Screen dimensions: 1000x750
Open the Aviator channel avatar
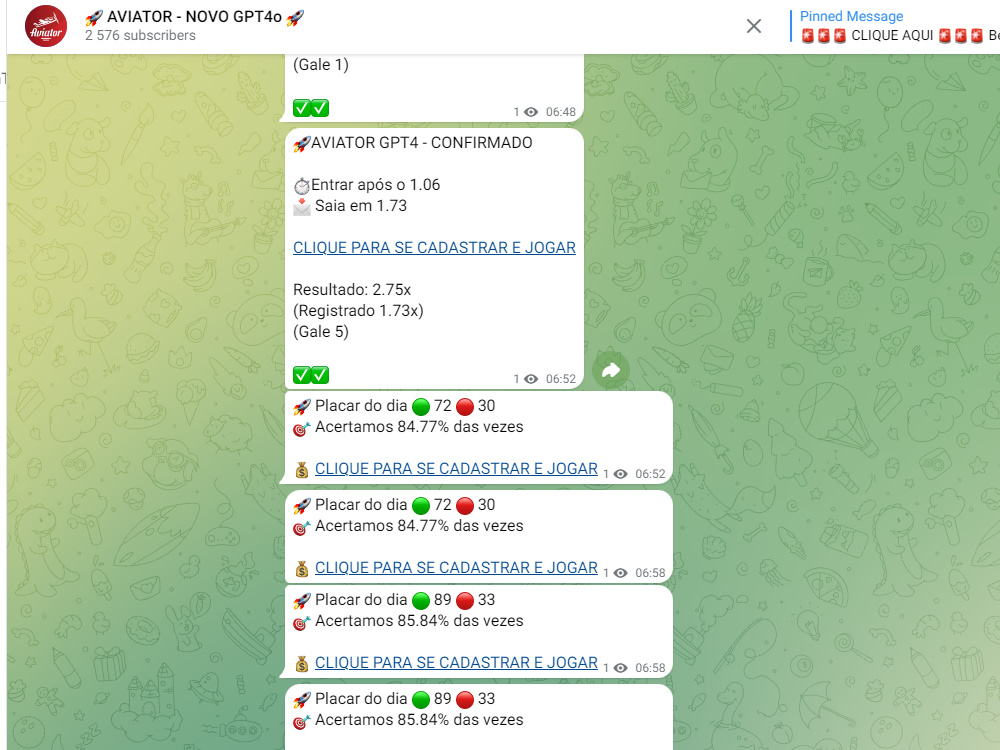(x=46, y=27)
